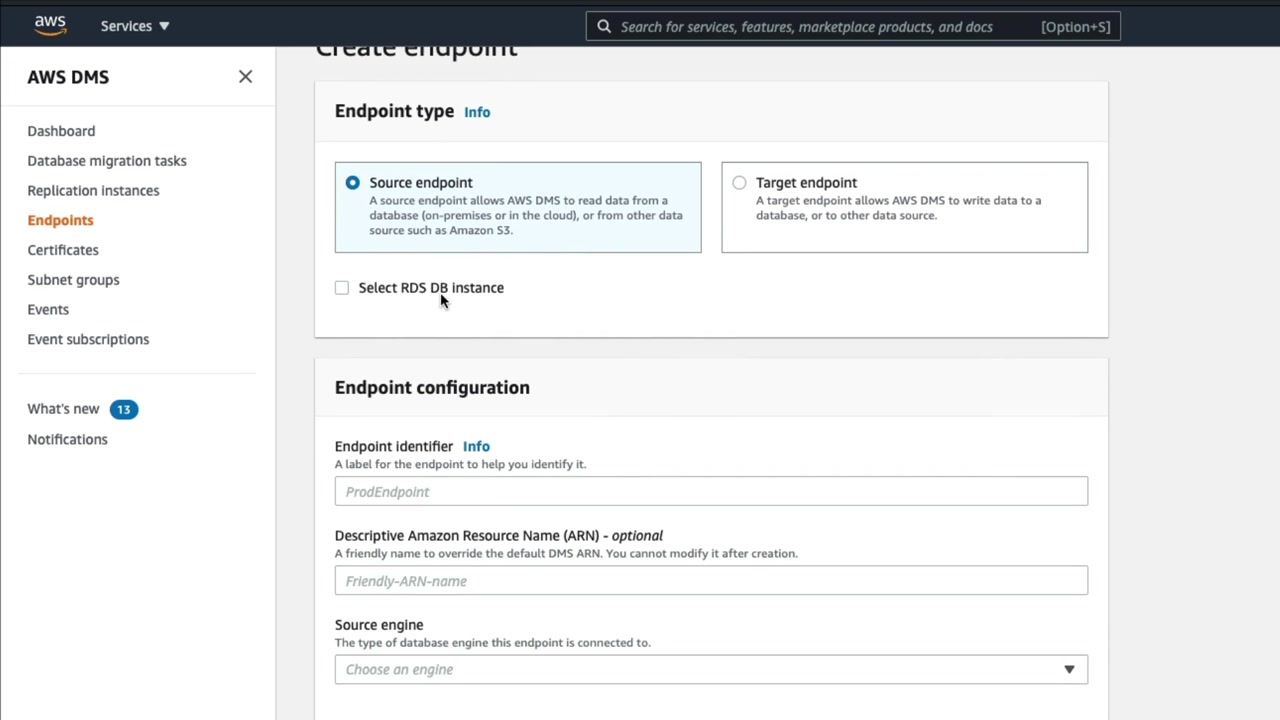Open Replication instances page
The height and width of the screenshot is (720, 1280).
pyautogui.click(x=93, y=191)
